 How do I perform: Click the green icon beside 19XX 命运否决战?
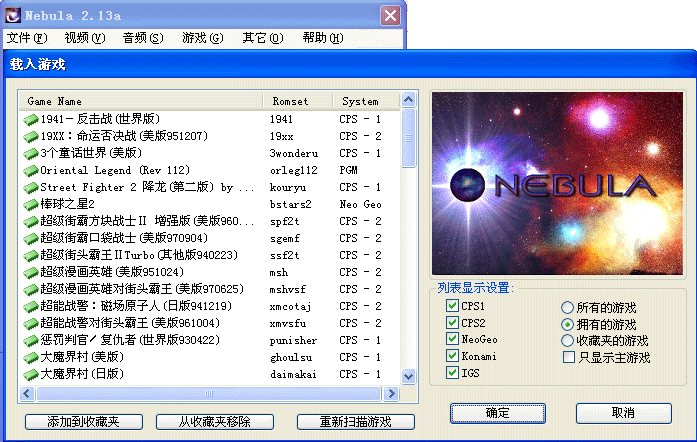(31, 136)
